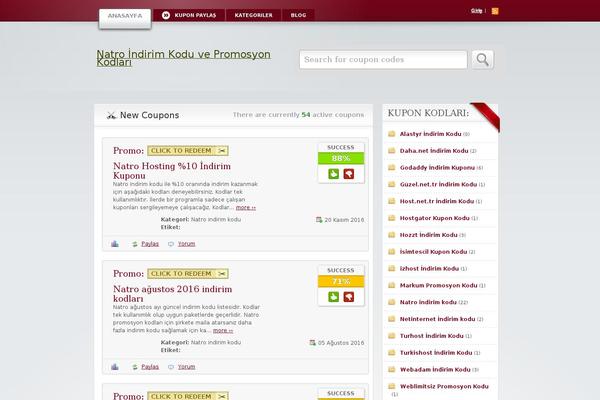Viewport: 600px width, 400px height.
Task: Open Netinternet İndirim kodu category
Action: point(438,319)
